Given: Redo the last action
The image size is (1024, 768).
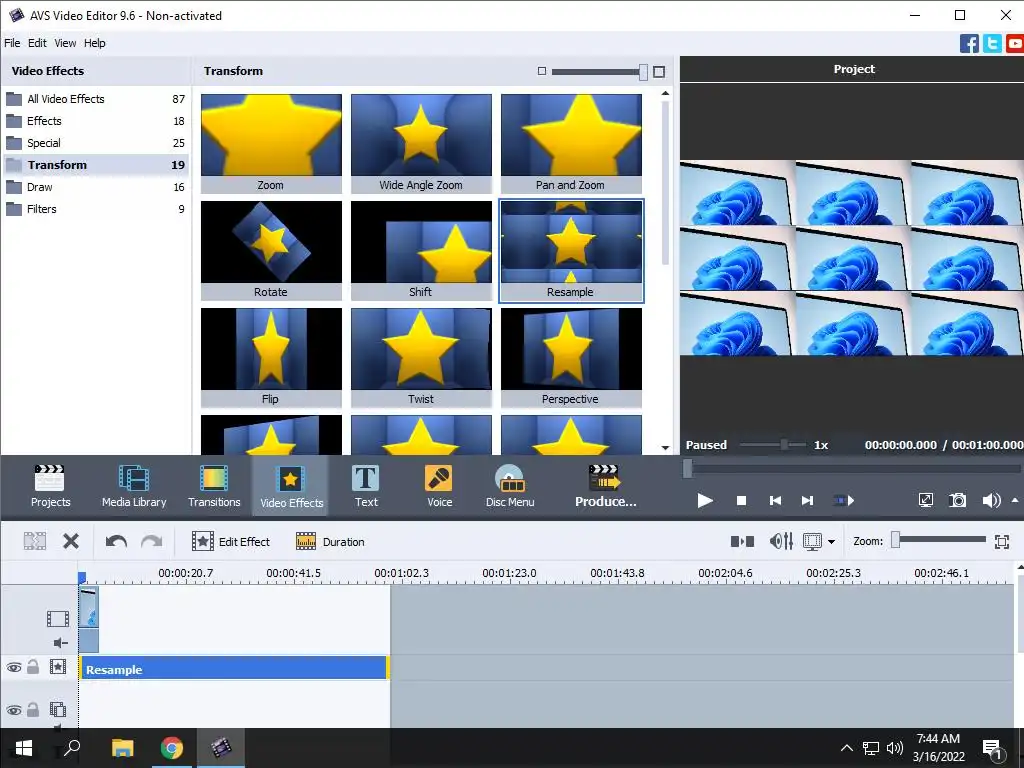Looking at the screenshot, I should point(152,541).
